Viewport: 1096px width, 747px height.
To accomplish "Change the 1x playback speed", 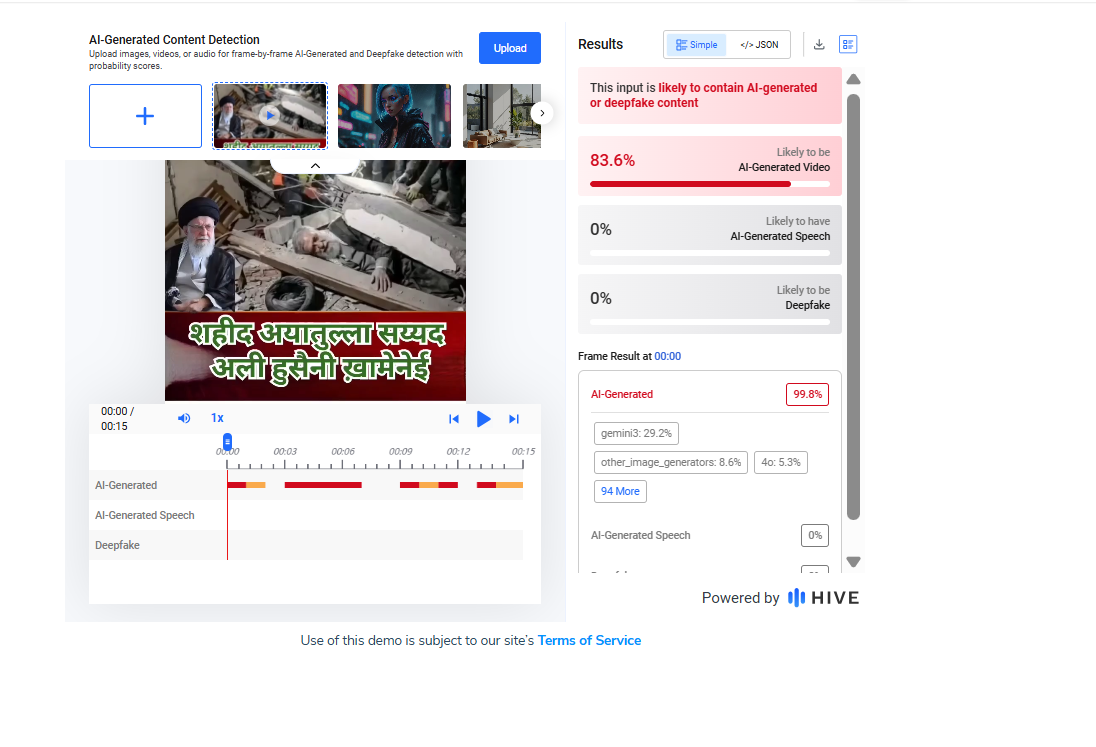I will tap(217, 418).
